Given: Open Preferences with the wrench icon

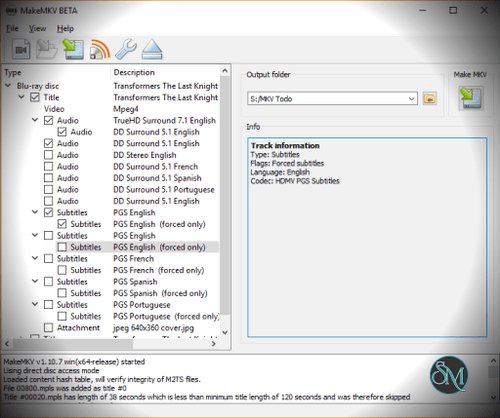Looking at the screenshot, I should [x=126, y=49].
